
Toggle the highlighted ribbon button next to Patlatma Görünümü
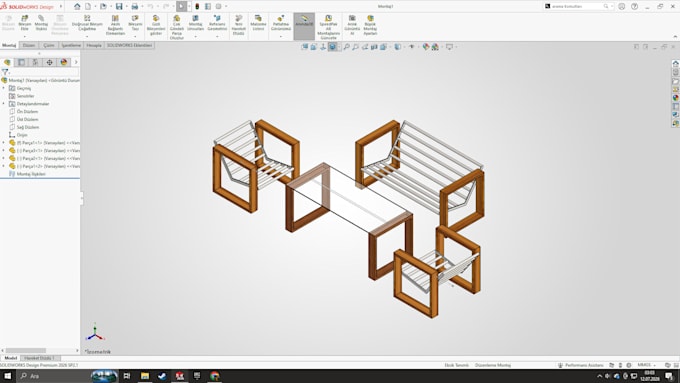tap(304, 26)
